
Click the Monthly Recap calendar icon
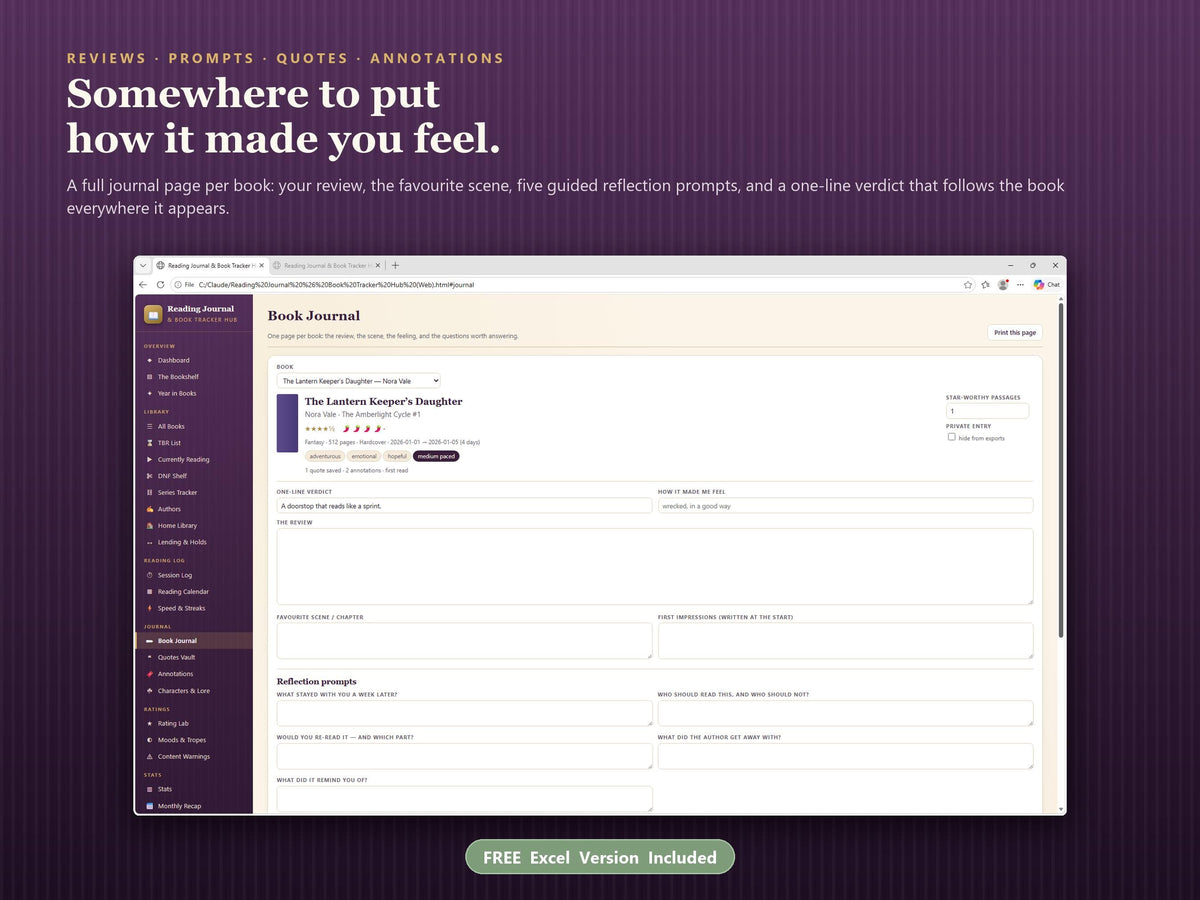tap(150, 806)
